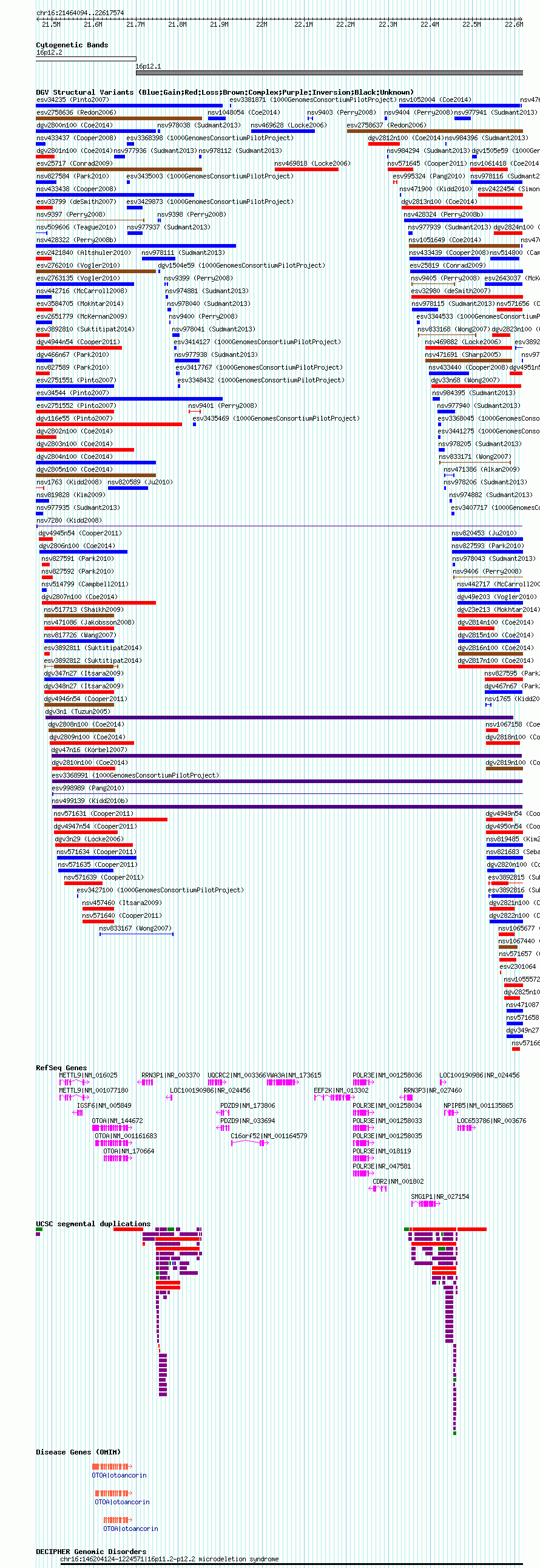This screenshot has height=1568, width=540.
Task: Open variant nsv1048054 (Coe2014)
Action: click(243, 113)
